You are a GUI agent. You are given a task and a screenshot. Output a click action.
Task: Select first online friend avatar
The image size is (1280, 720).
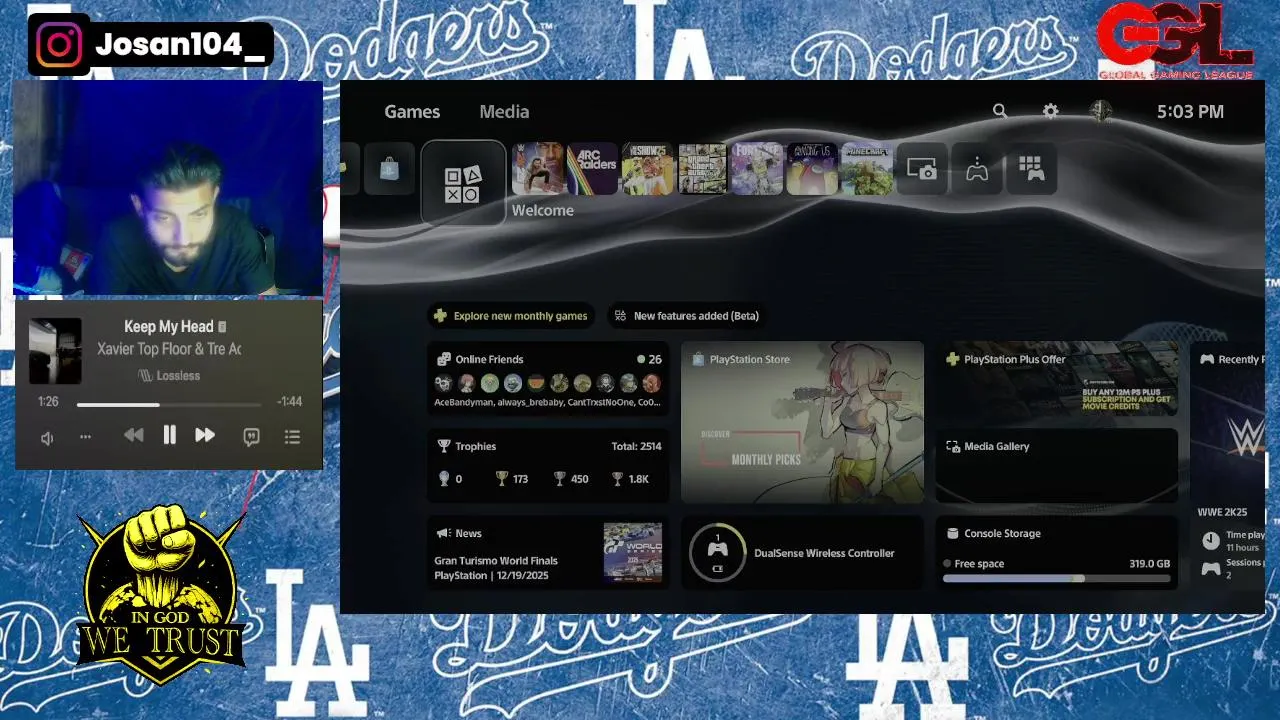443,383
